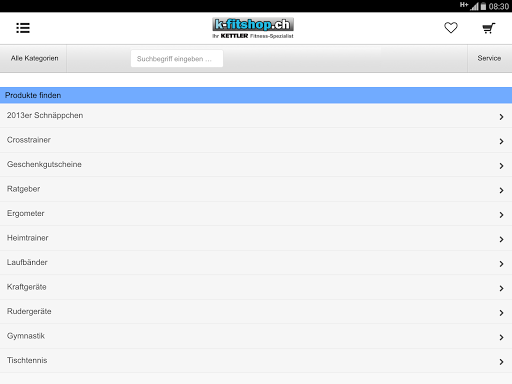Expand the Rudergeräte arrow
Screen dimensions: 512x384
coord(501,313)
